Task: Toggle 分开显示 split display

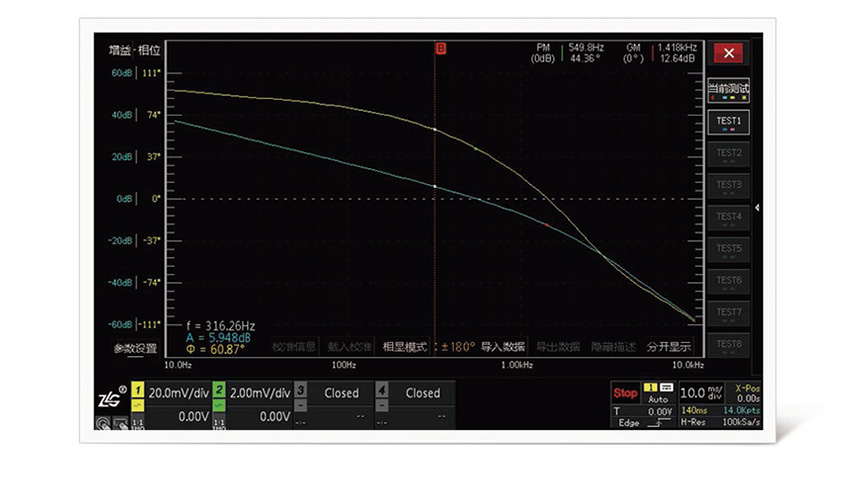Action: click(669, 347)
